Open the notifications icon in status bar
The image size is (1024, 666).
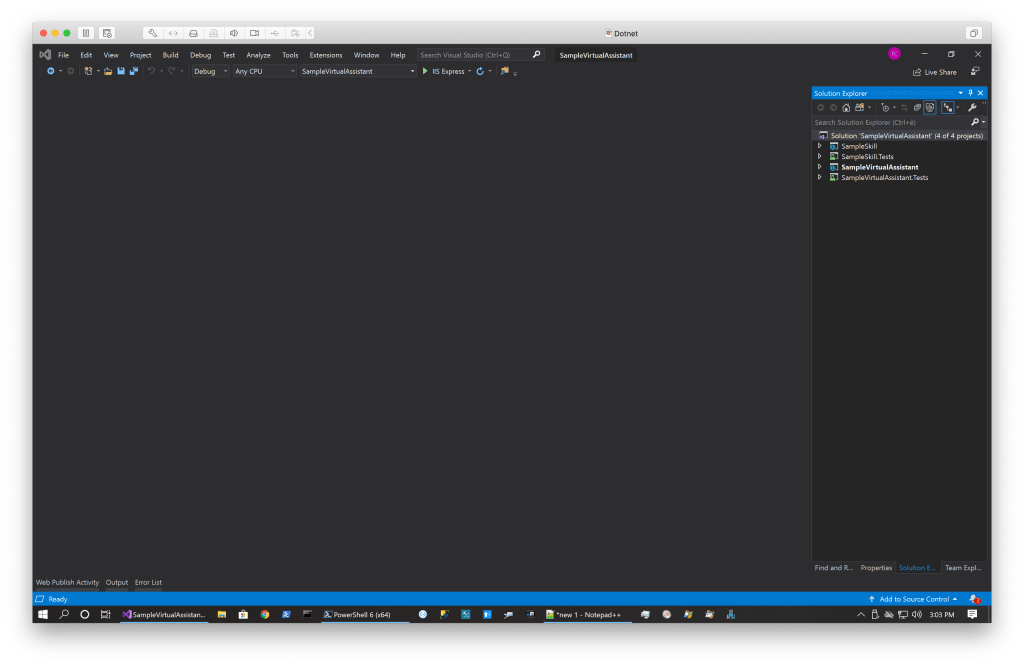[x=973, y=599]
